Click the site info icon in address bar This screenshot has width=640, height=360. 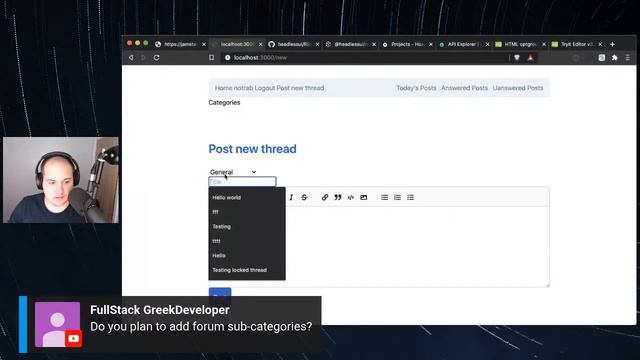point(228,58)
